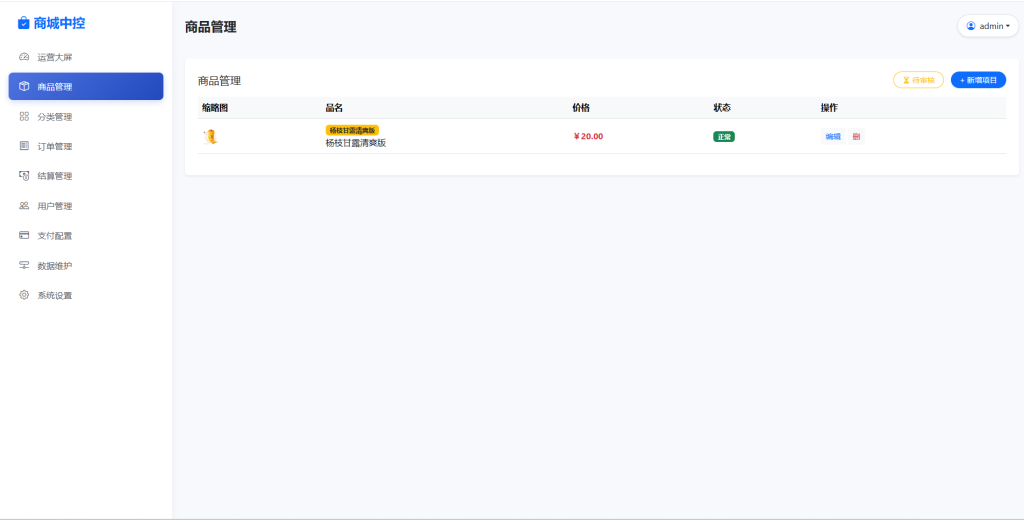Click the 价格 column header

(x=581, y=108)
